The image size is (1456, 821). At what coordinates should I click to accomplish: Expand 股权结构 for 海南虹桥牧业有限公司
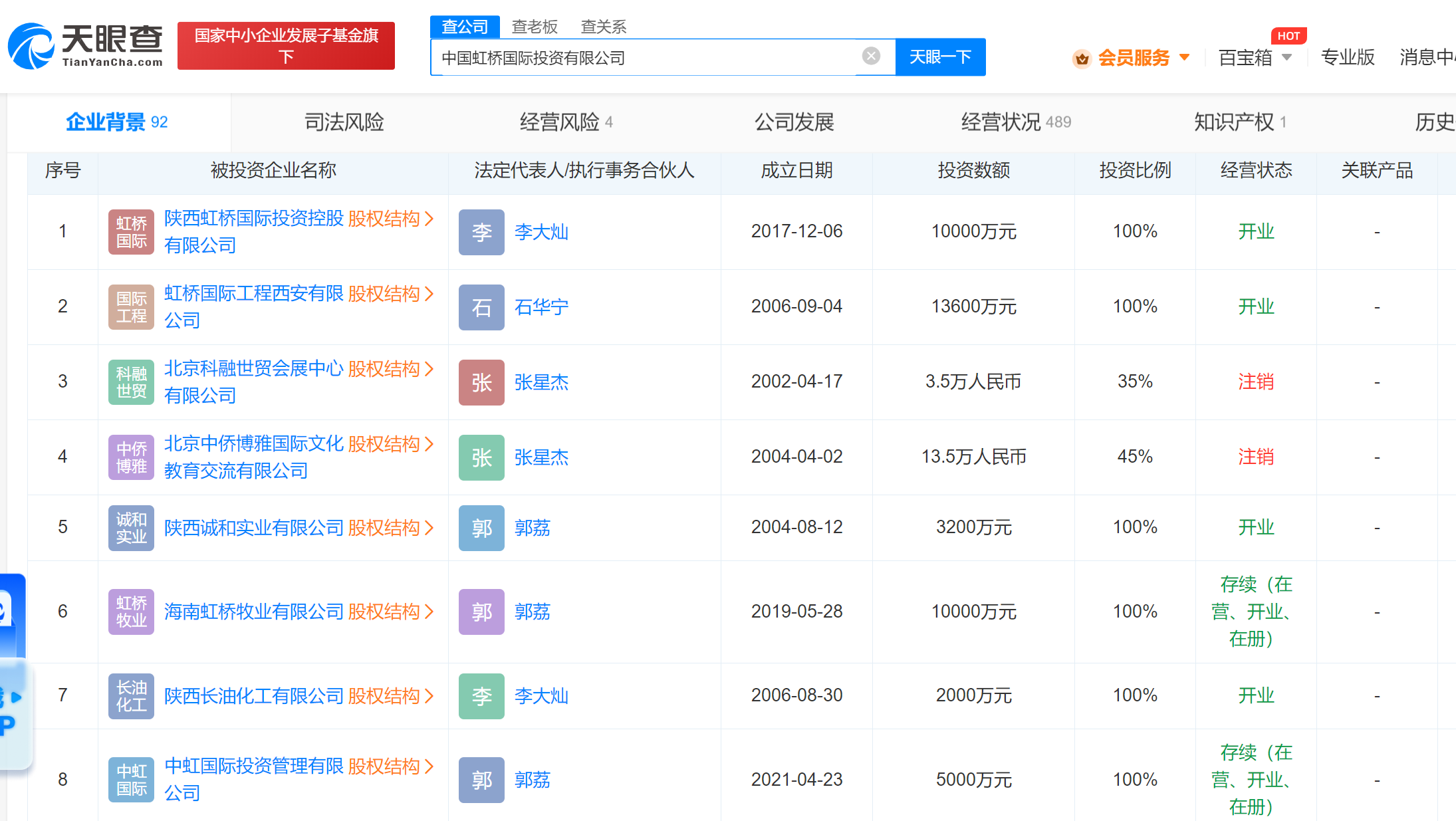pos(391,612)
